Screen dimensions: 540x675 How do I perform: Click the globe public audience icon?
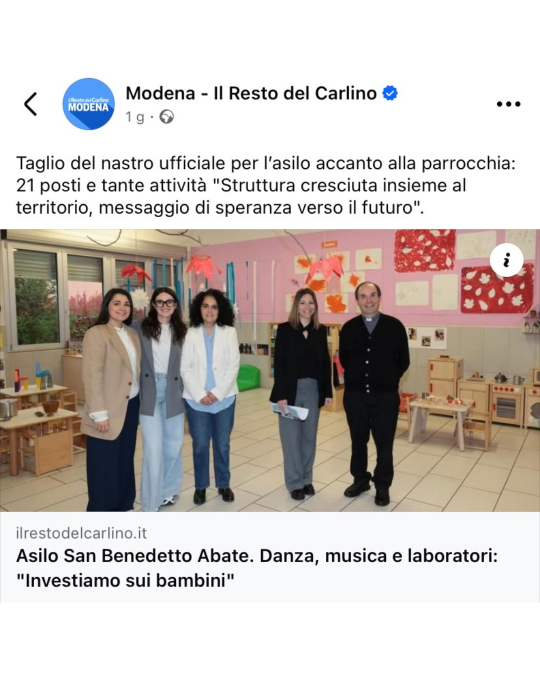point(166,117)
